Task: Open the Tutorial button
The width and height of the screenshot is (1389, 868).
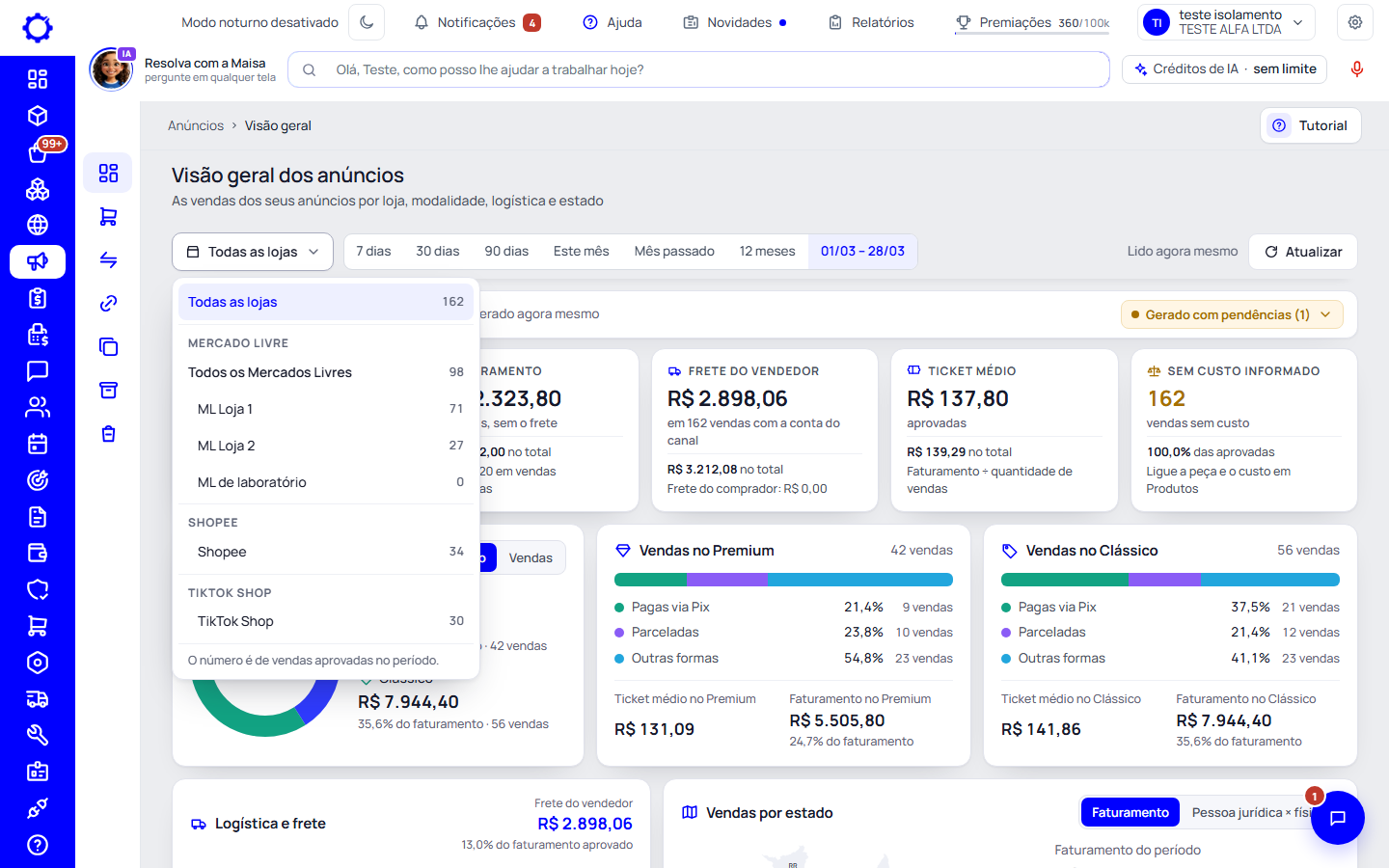Action: 1311,125
